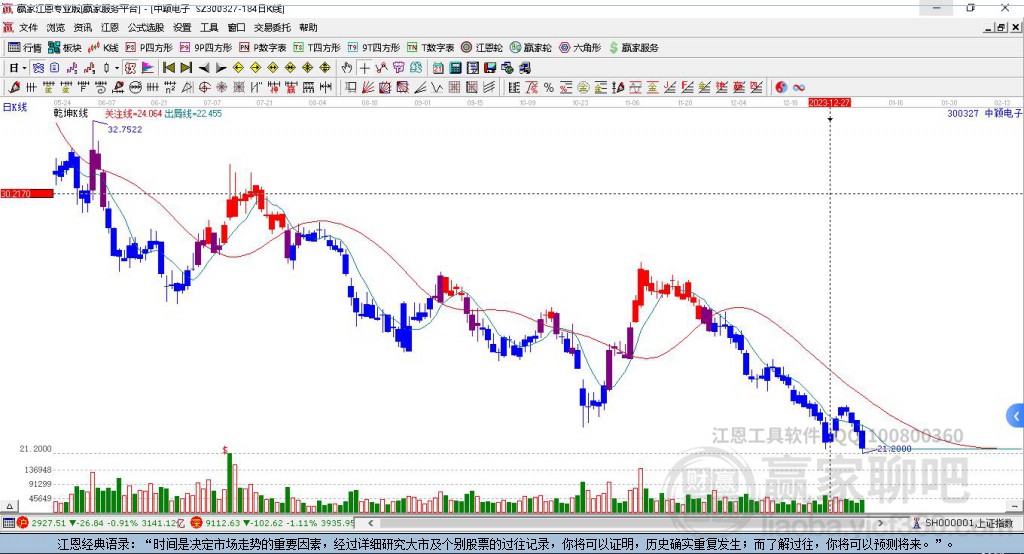1024x554 pixels.
Task: Open the 公式选股 menu
Action: (x=146, y=27)
